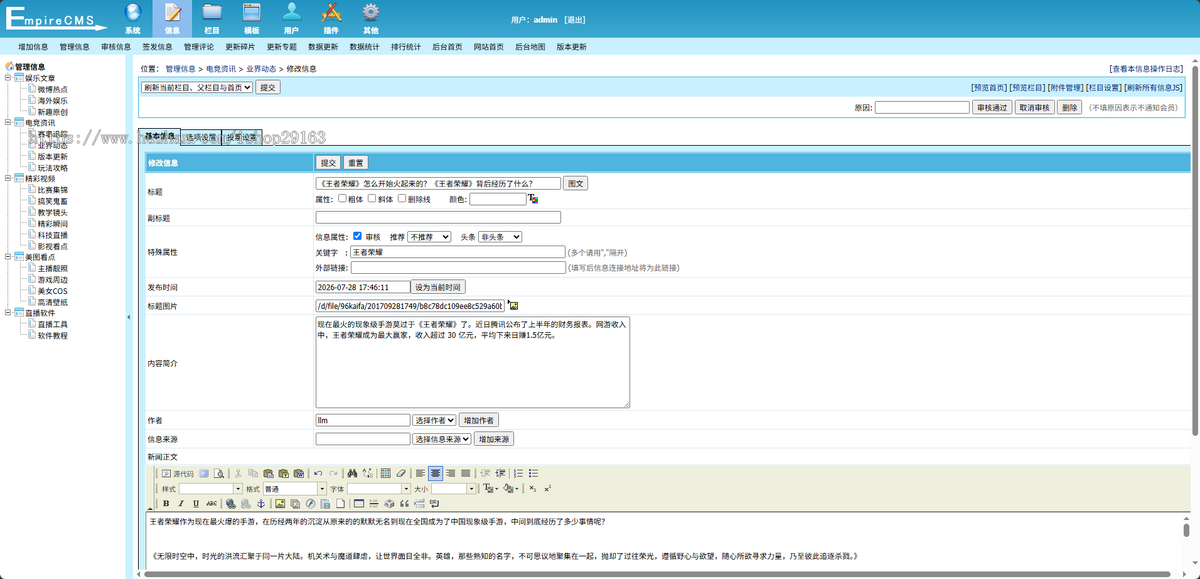Click the Undo arrow in editor toolbar
The image size is (1200, 579).
(x=318, y=473)
